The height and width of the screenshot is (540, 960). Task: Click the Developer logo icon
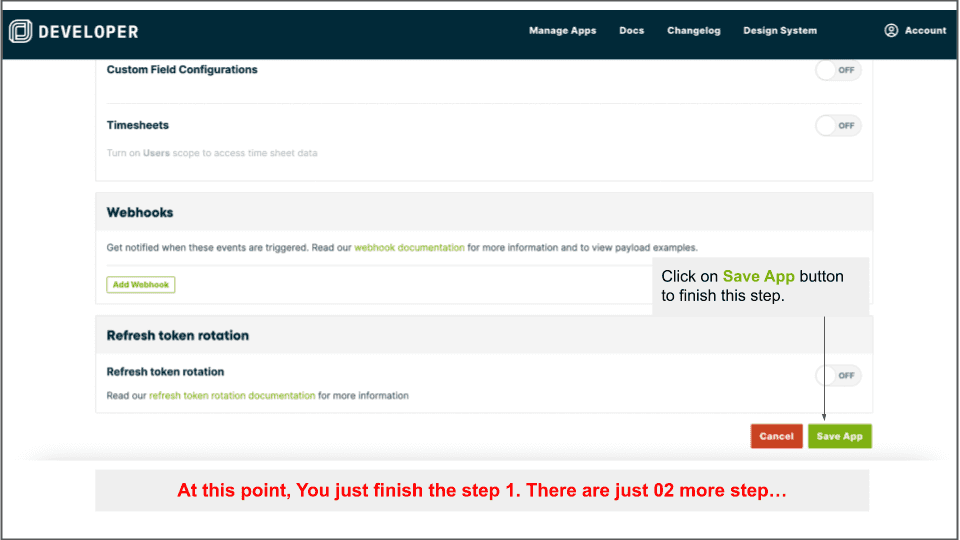pos(20,31)
